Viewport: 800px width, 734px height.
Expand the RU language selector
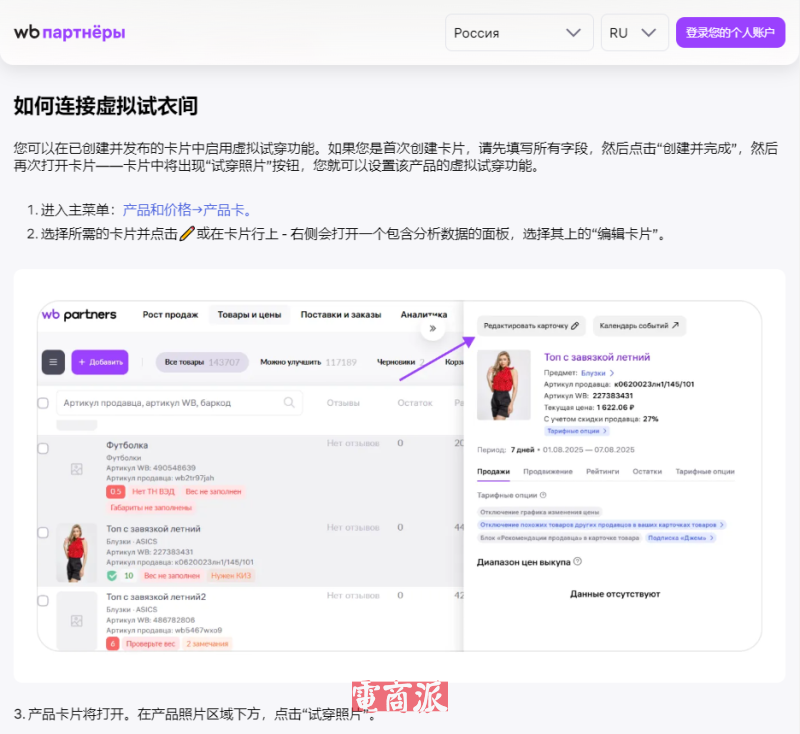pyautogui.click(x=634, y=32)
